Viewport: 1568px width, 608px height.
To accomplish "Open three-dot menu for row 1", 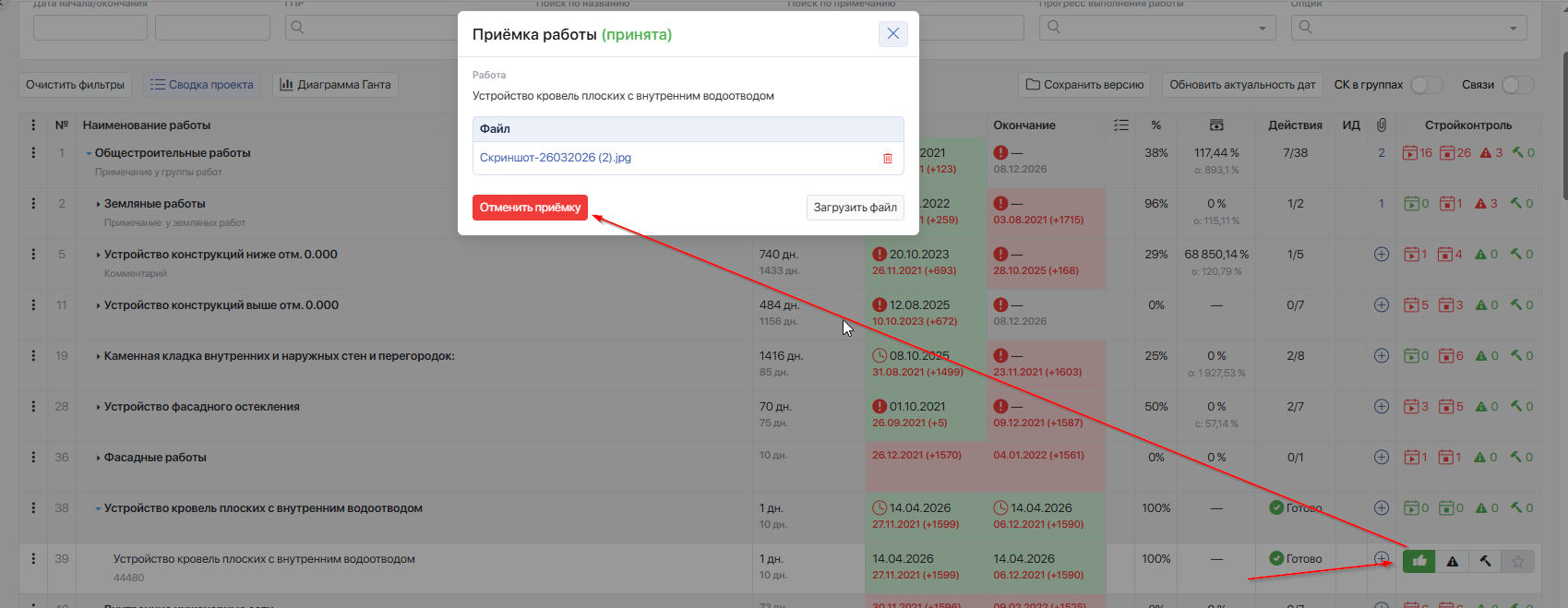I will click(x=33, y=152).
